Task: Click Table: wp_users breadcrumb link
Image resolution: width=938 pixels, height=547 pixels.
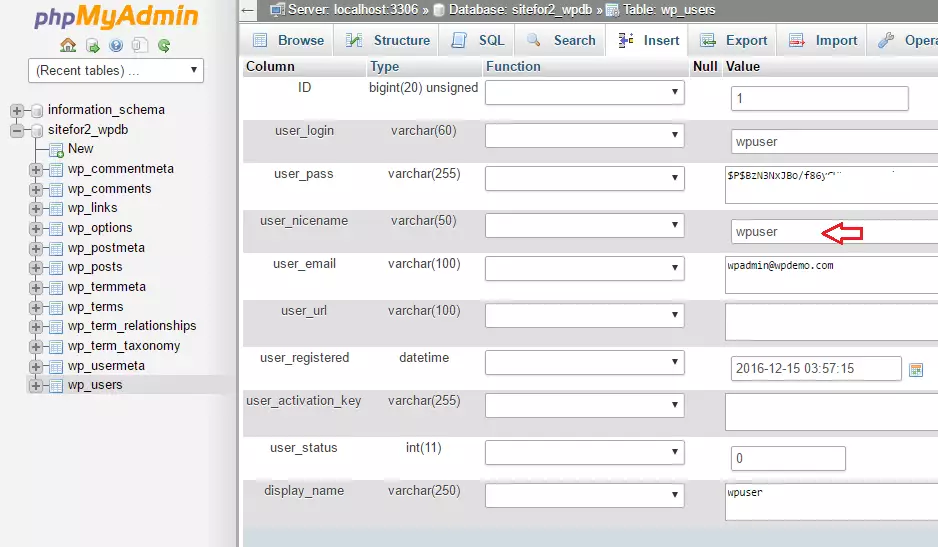Action: point(669,10)
